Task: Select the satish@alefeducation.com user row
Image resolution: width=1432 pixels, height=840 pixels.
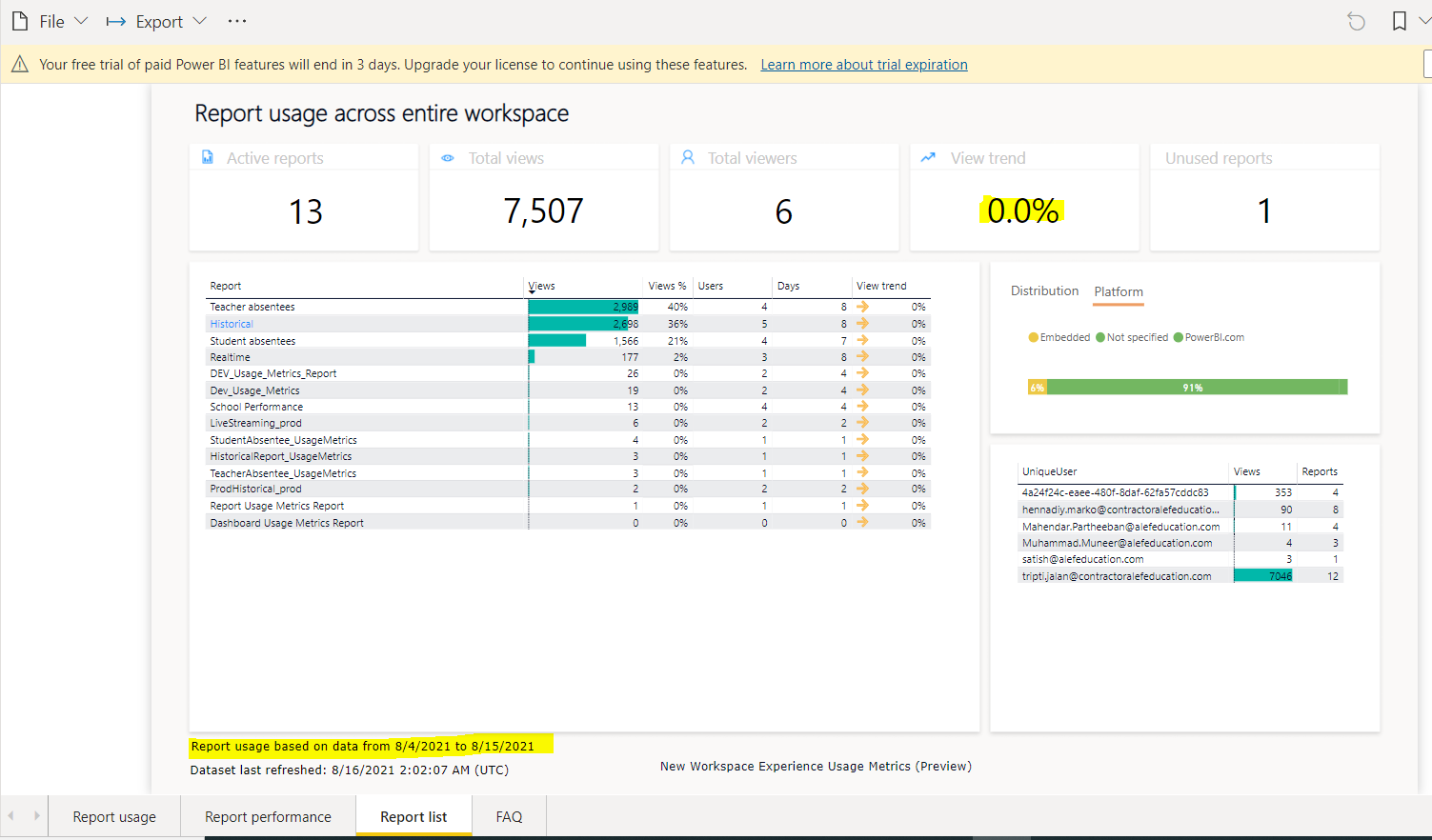Action: point(1180,559)
